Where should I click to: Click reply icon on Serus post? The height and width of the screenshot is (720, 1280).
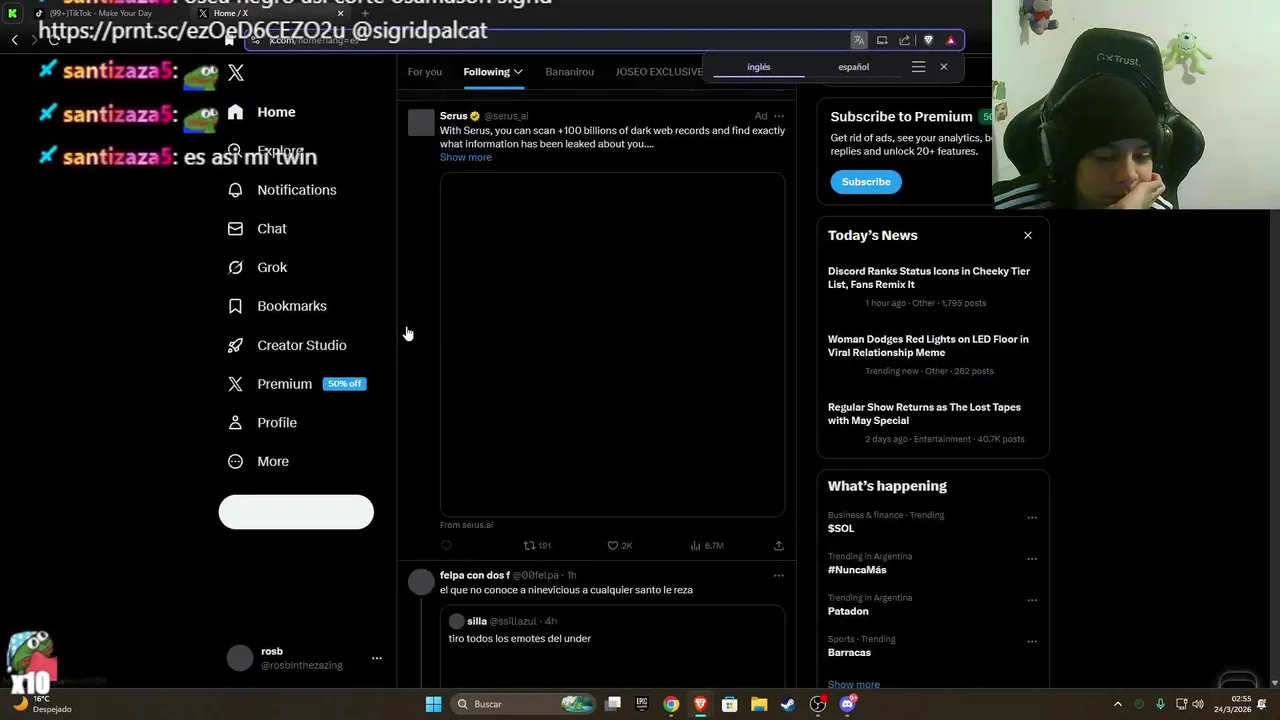pos(446,546)
